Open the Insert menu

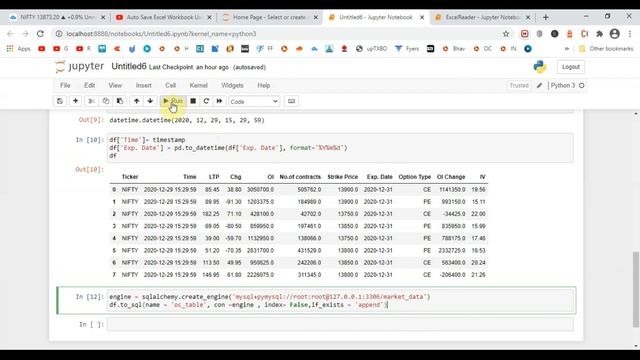click(144, 85)
